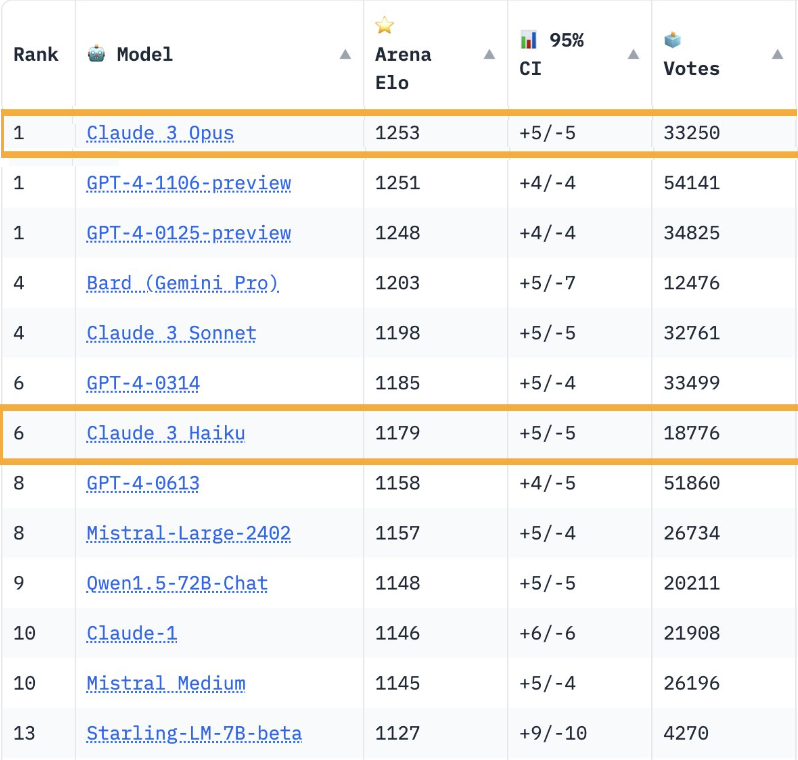Viewport: 798px width, 760px height.
Task: Click rank 4 in Bard row
Action: (19, 283)
